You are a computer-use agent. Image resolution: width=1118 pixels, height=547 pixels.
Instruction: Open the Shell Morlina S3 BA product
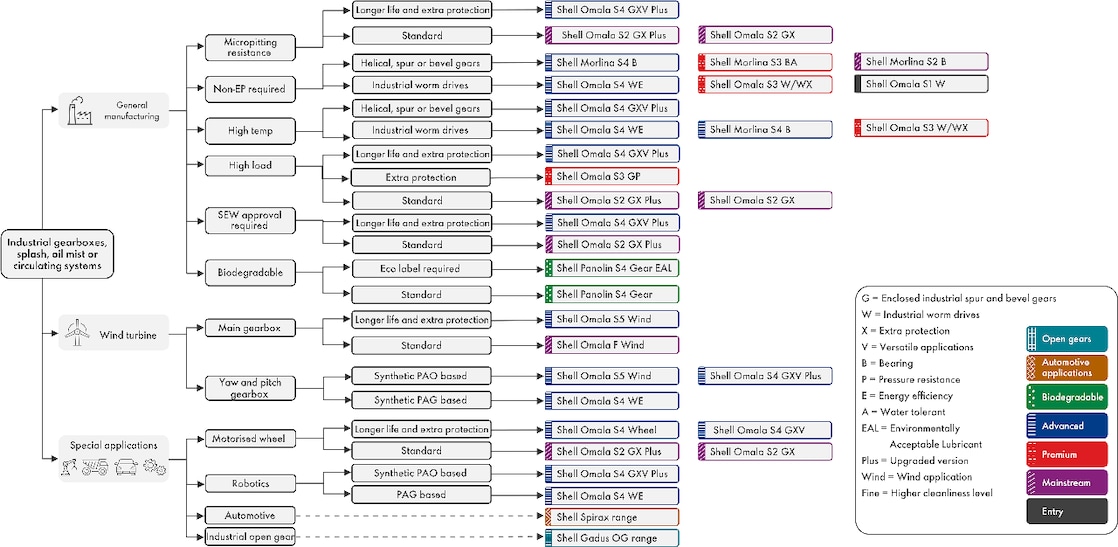[x=766, y=62]
